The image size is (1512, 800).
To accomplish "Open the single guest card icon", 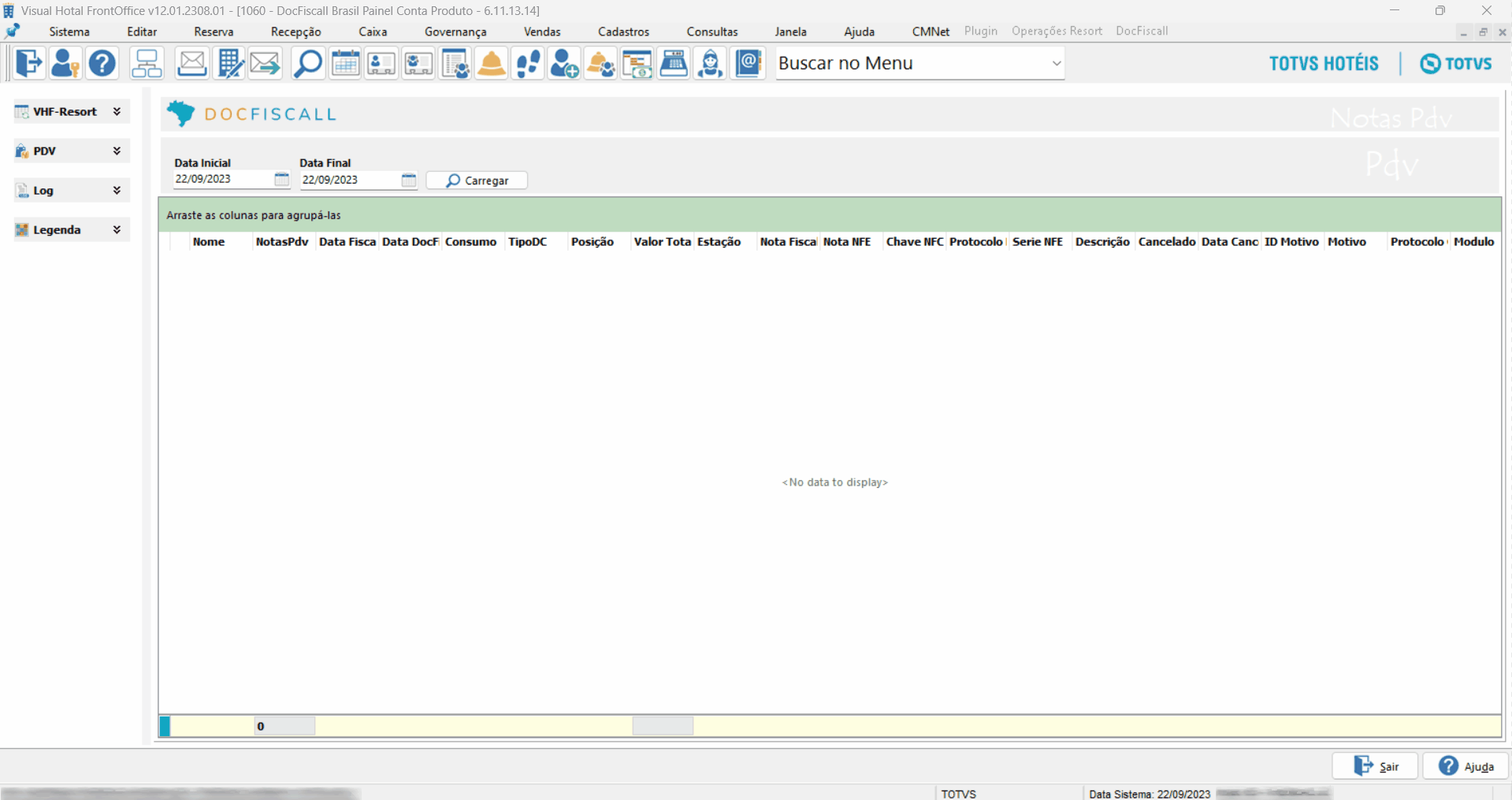I will (x=381, y=63).
